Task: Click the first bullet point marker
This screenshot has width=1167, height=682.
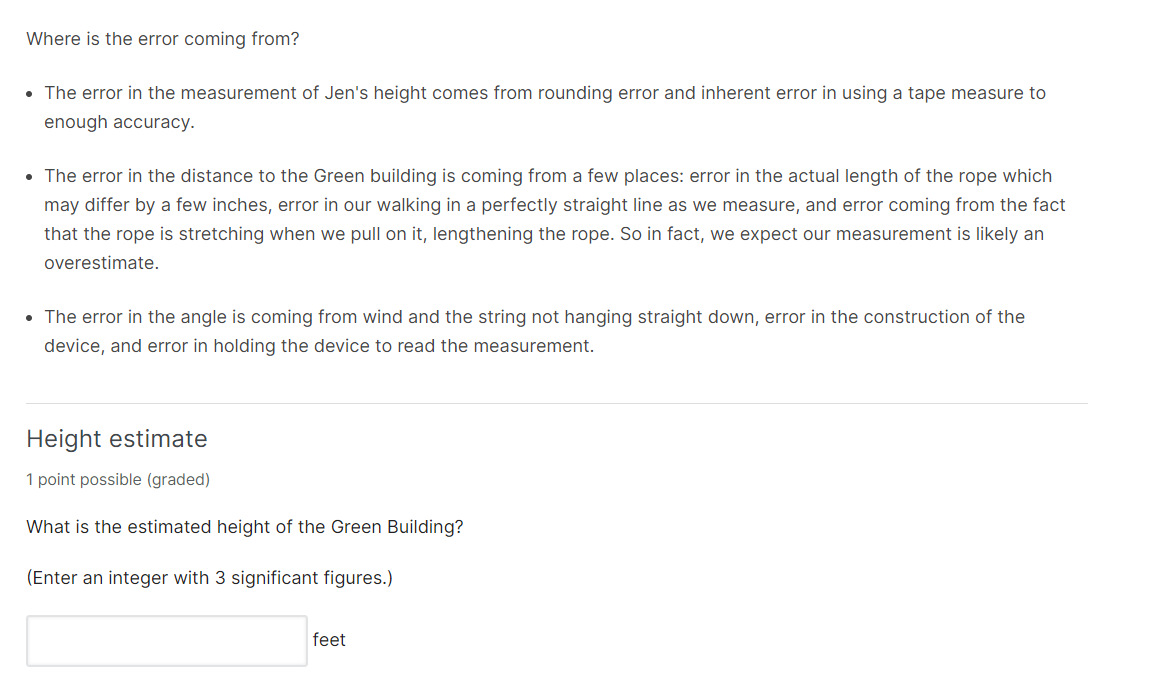Action: pyautogui.click(x=28, y=92)
